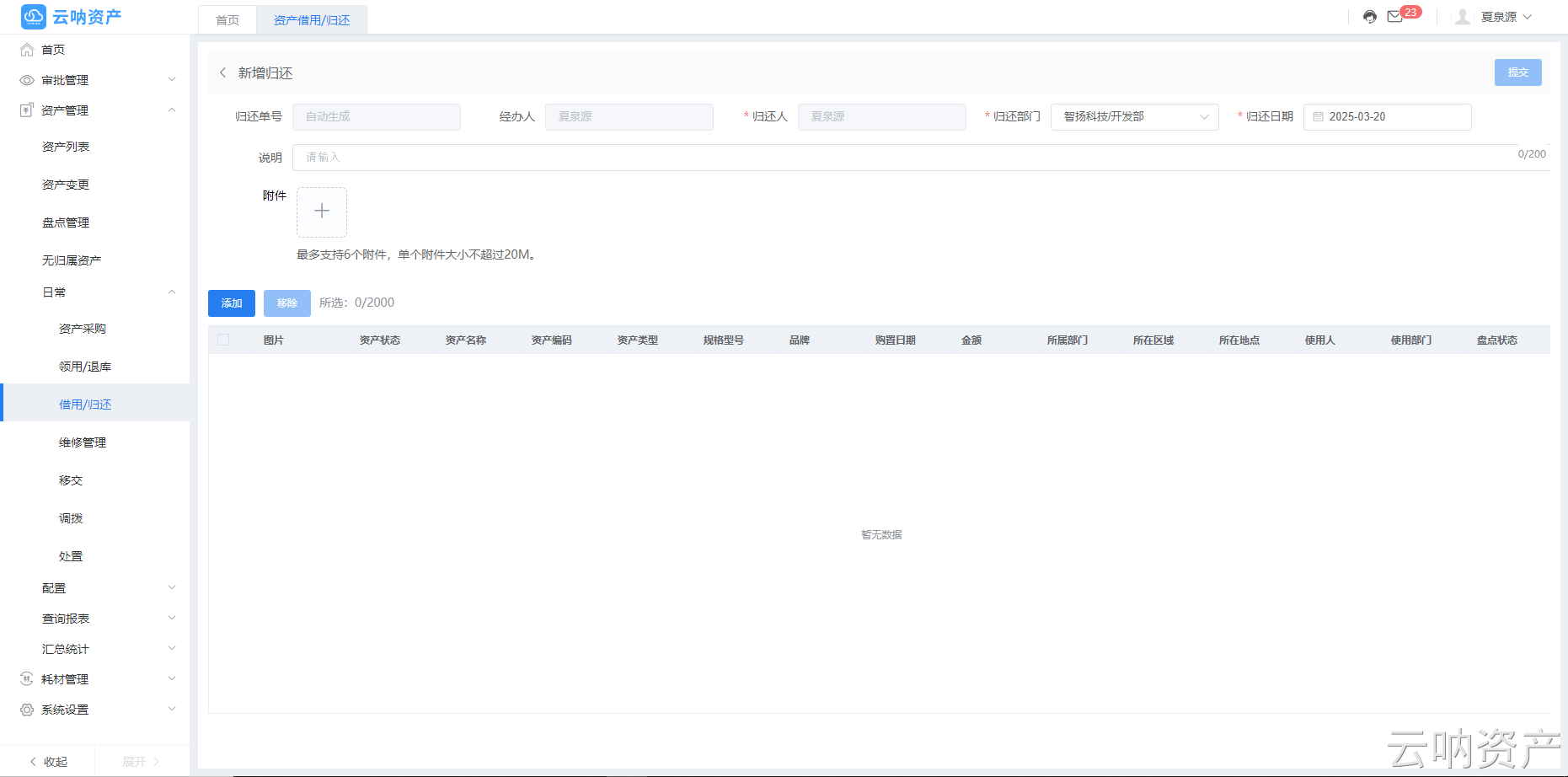
Task: Go back using the arrow beside 新增归还
Action: pyautogui.click(x=223, y=72)
